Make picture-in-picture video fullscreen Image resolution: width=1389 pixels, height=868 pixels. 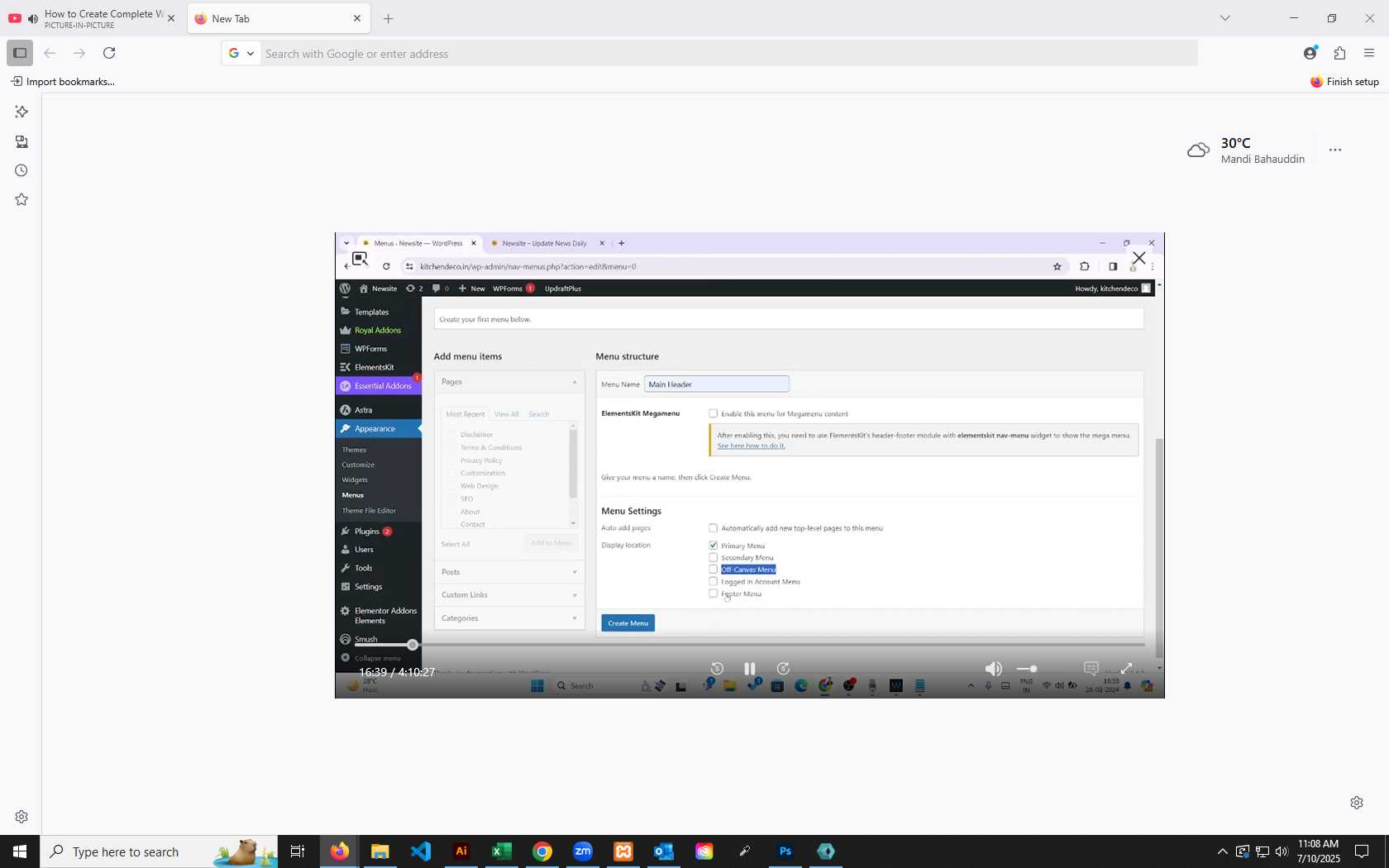click(x=1126, y=669)
